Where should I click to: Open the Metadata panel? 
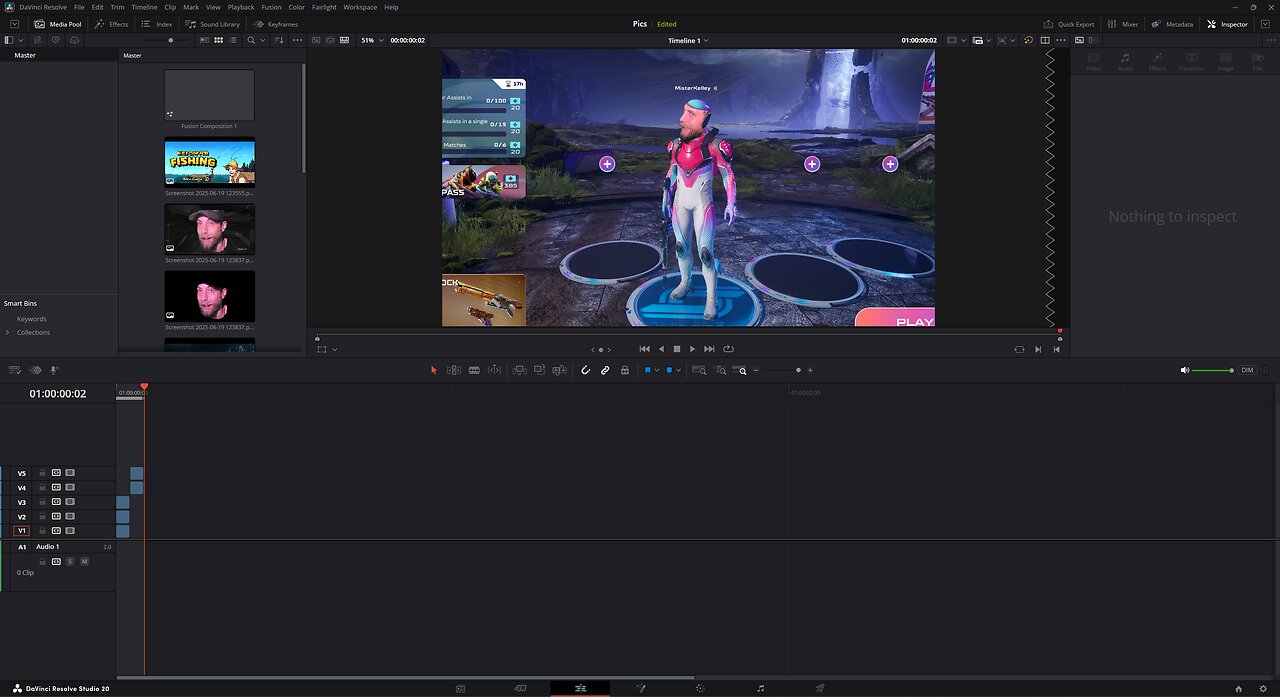(1172, 24)
